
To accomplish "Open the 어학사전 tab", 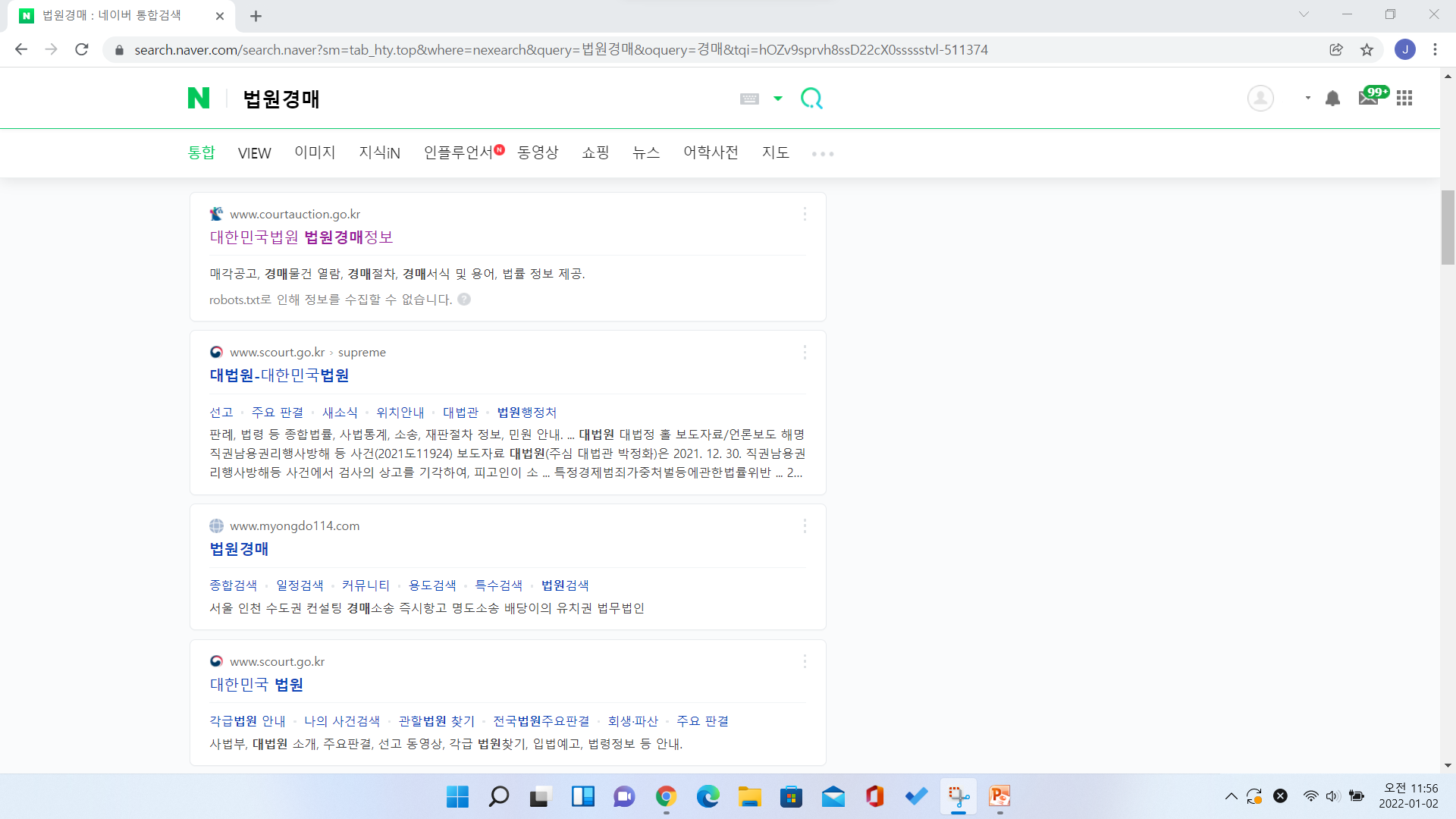I will pos(711,152).
